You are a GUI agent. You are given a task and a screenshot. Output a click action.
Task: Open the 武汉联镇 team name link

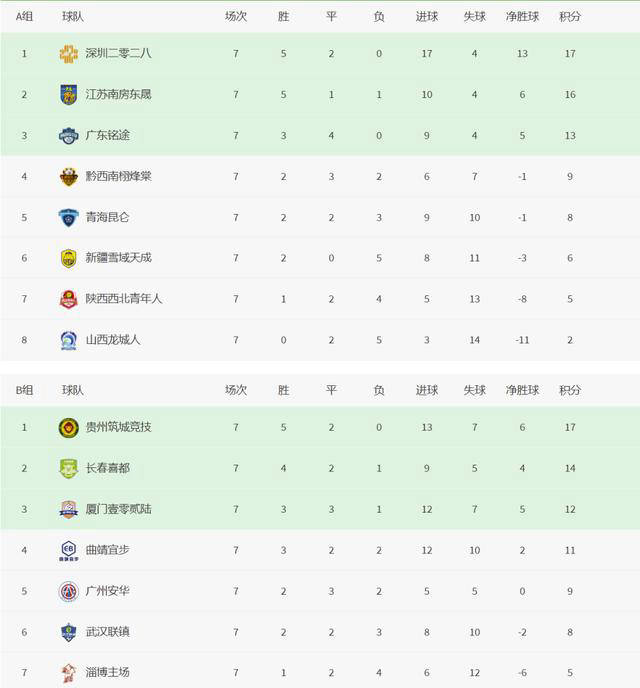[x=107, y=632]
